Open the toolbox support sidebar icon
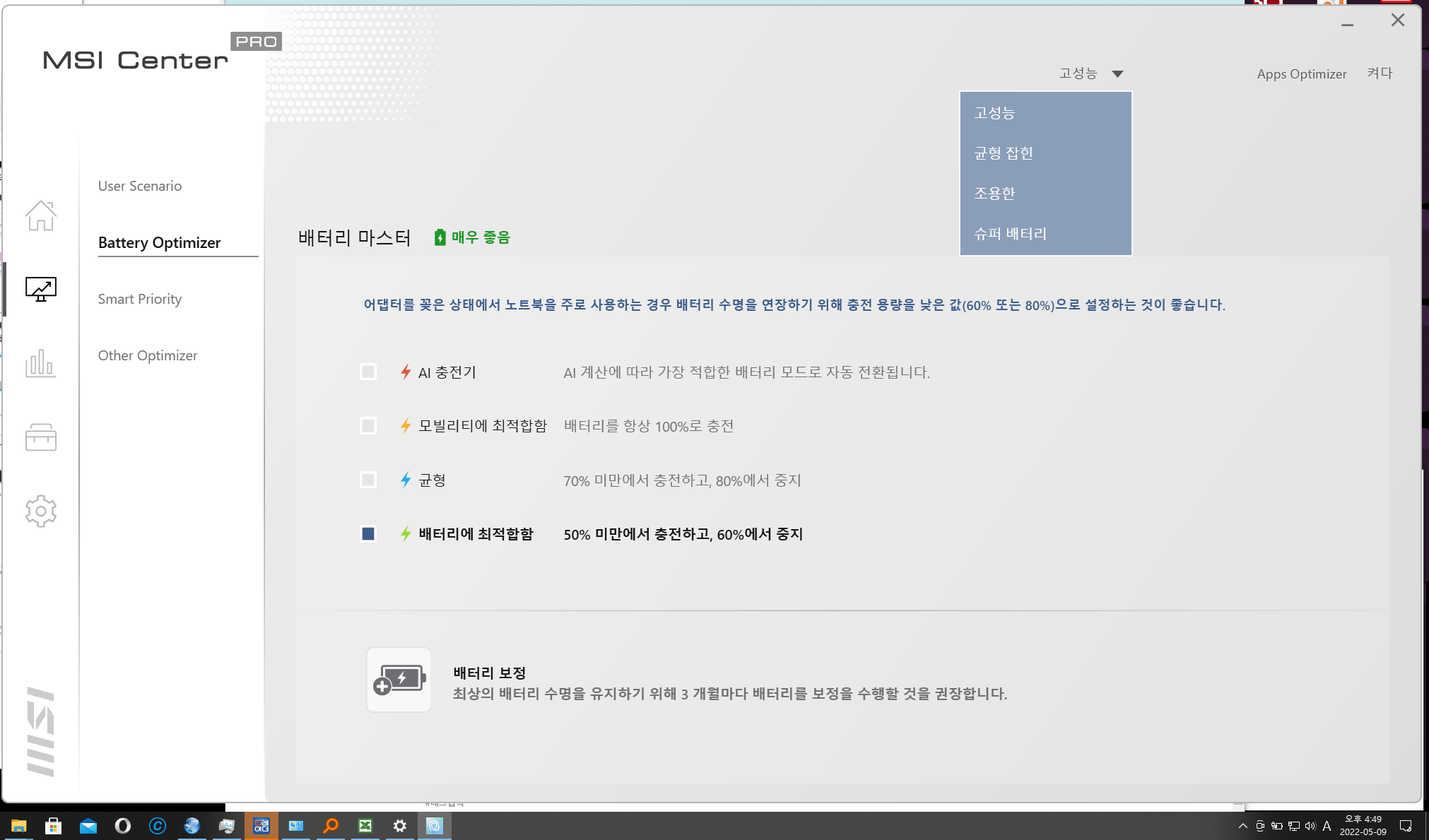Image resolution: width=1429 pixels, height=840 pixels. click(x=41, y=437)
